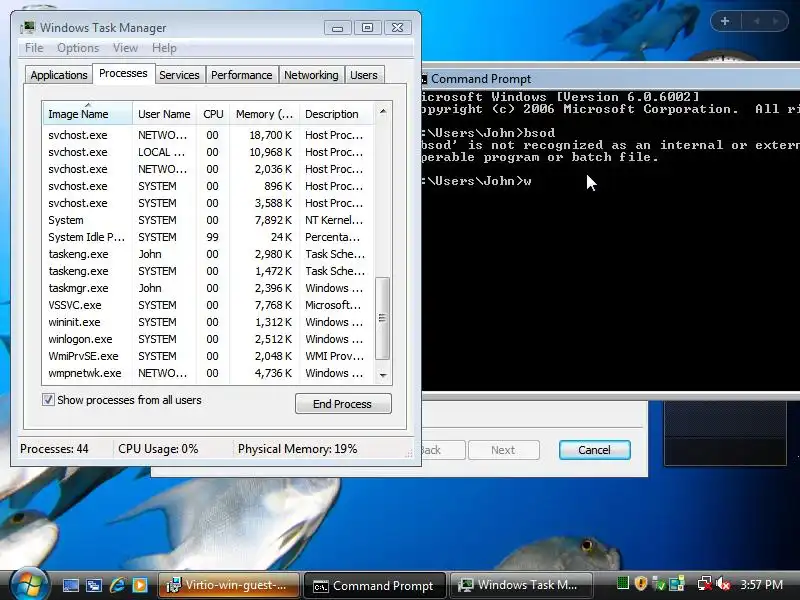This screenshot has width=800, height=600.
Task: Click the process list scroll-up arrow
Action: [383, 111]
